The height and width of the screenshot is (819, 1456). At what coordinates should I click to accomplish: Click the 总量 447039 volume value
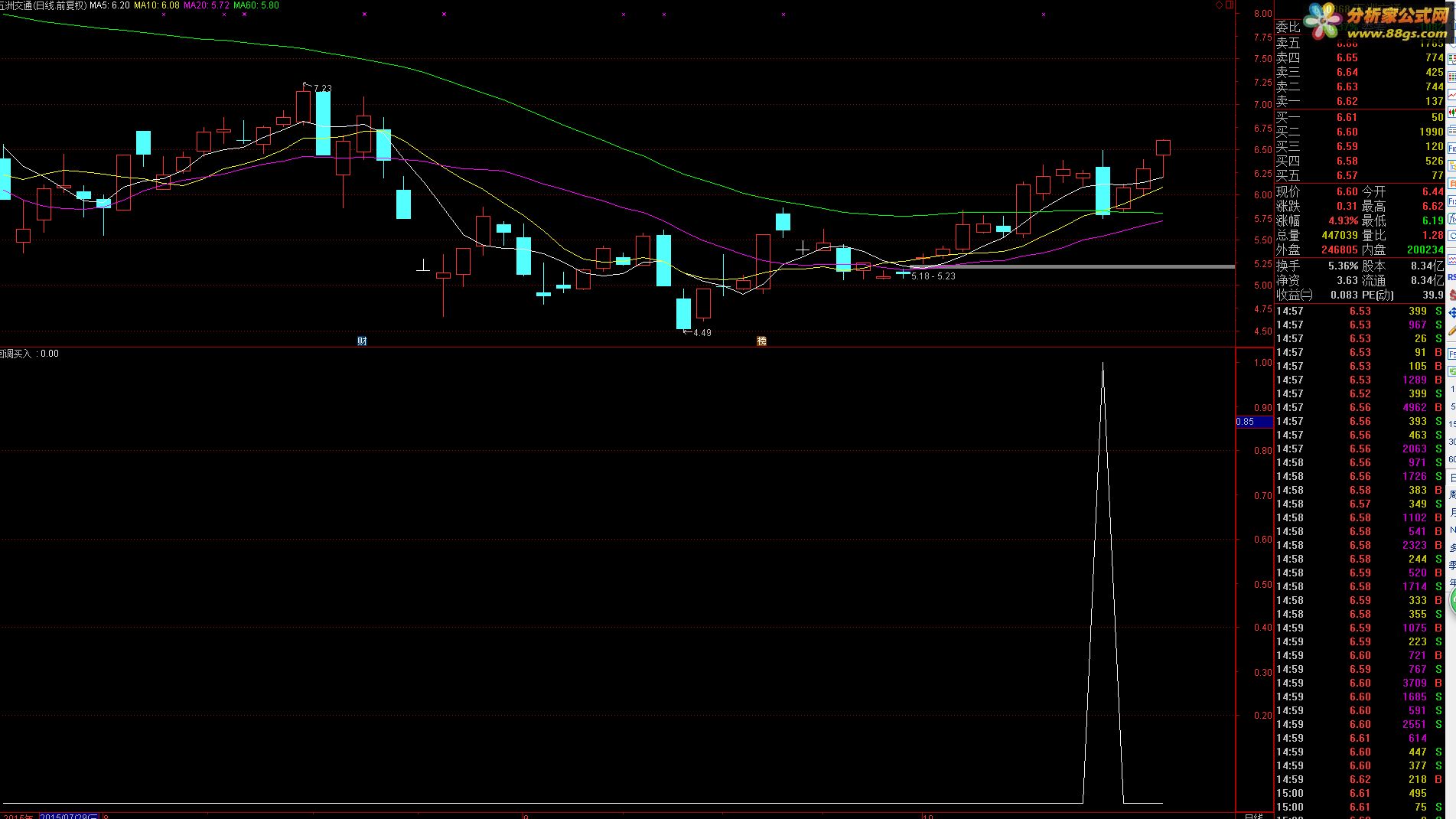[x=1340, y=235]
